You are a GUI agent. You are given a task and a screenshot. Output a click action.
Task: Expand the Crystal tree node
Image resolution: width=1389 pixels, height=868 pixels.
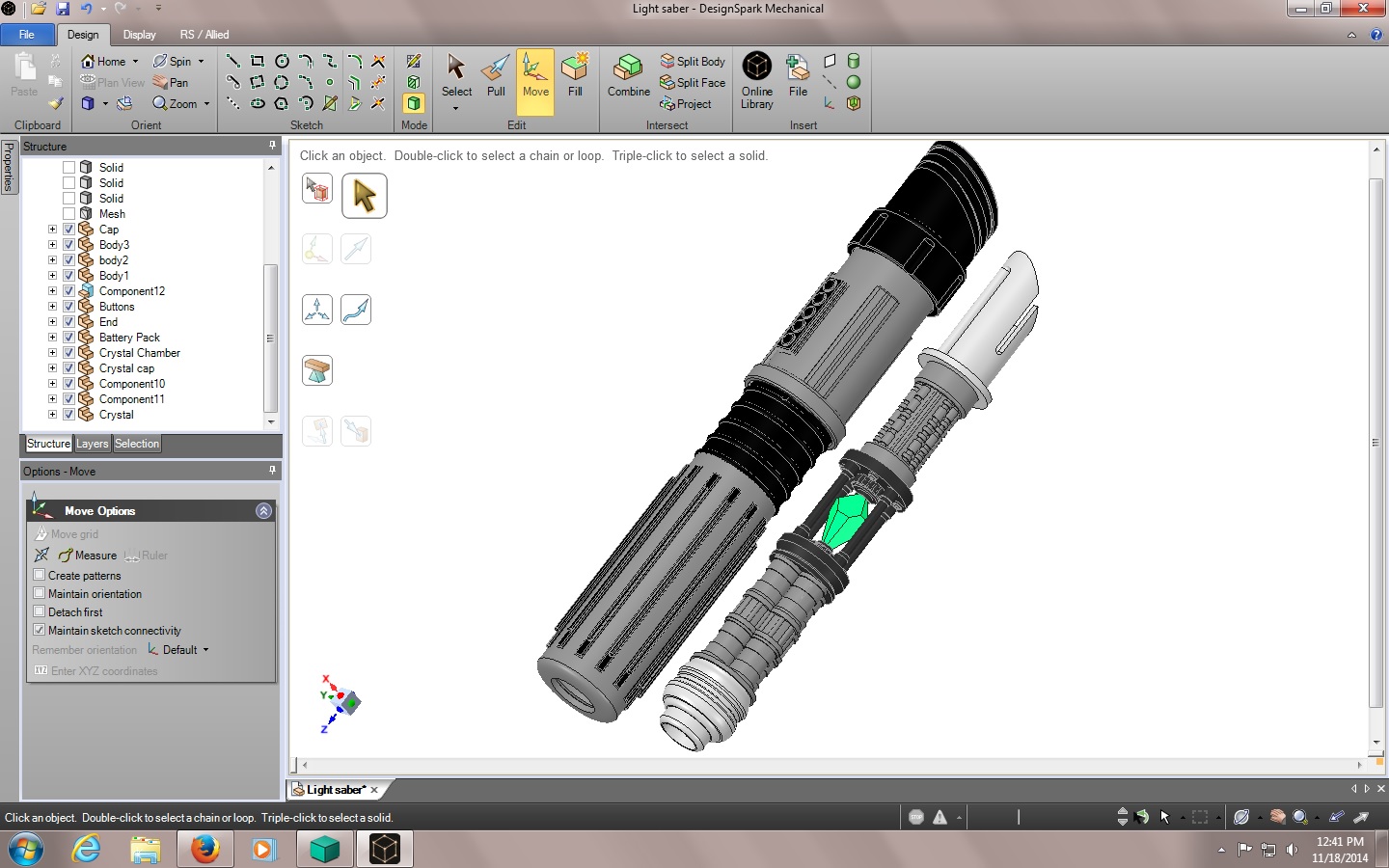(x=52, y=415)
